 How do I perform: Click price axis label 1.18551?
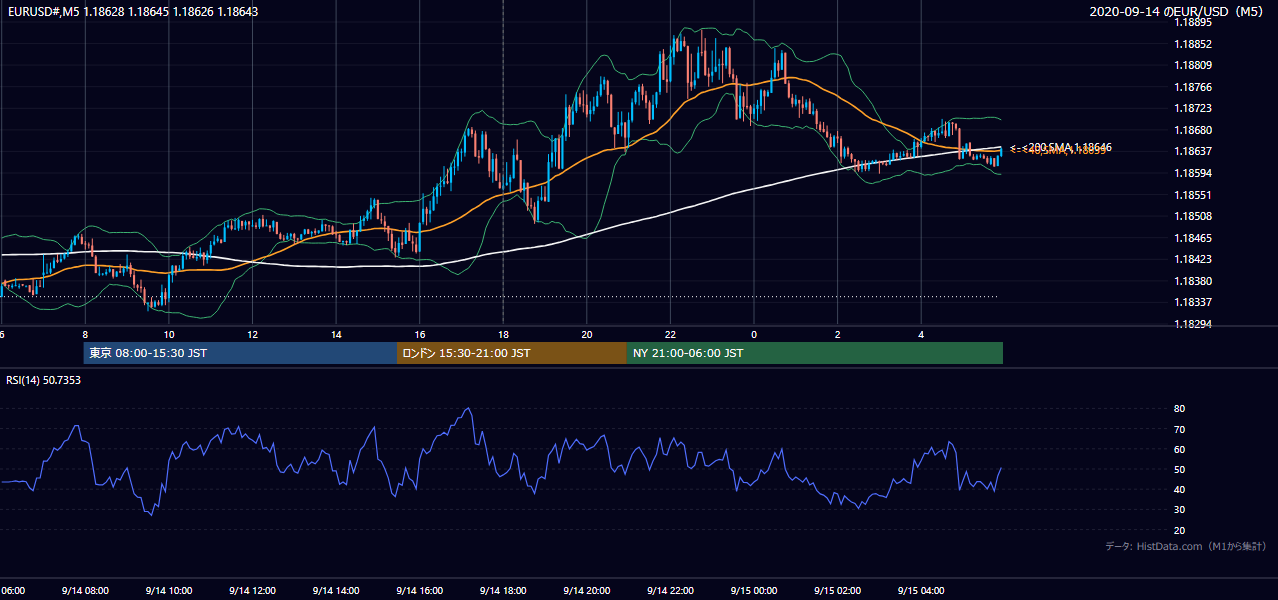tap(1192, 195)
